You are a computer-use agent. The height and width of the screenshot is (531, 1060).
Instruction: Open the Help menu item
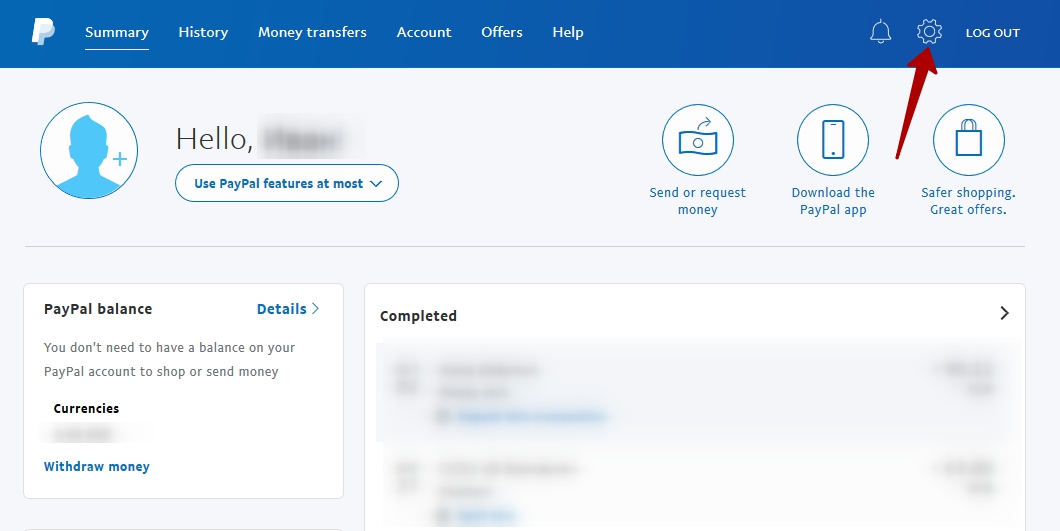[x=568, y=32]
